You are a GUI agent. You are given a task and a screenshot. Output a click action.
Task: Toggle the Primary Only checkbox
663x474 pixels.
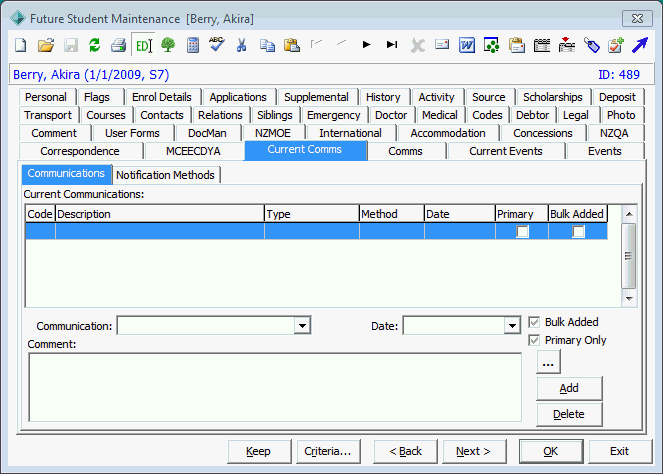tap(534, 340)
